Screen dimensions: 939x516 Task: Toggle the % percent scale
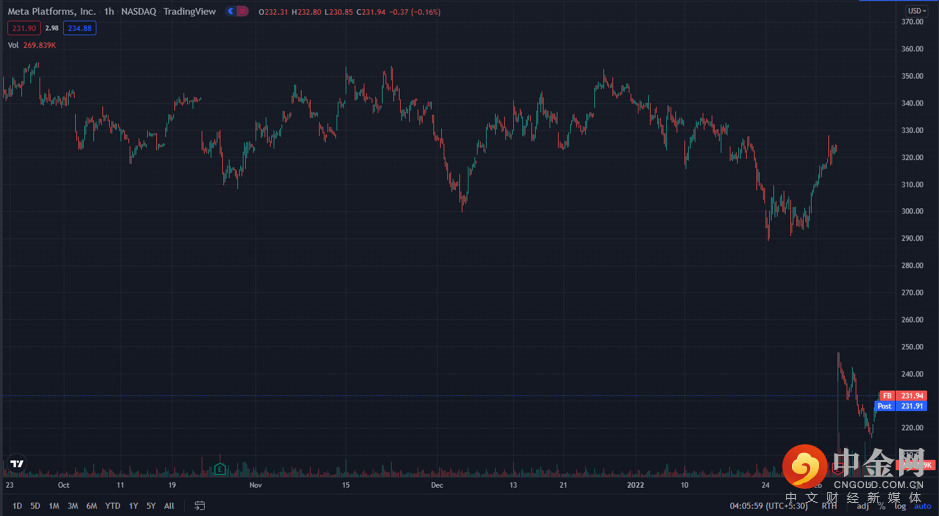point(882,506)
